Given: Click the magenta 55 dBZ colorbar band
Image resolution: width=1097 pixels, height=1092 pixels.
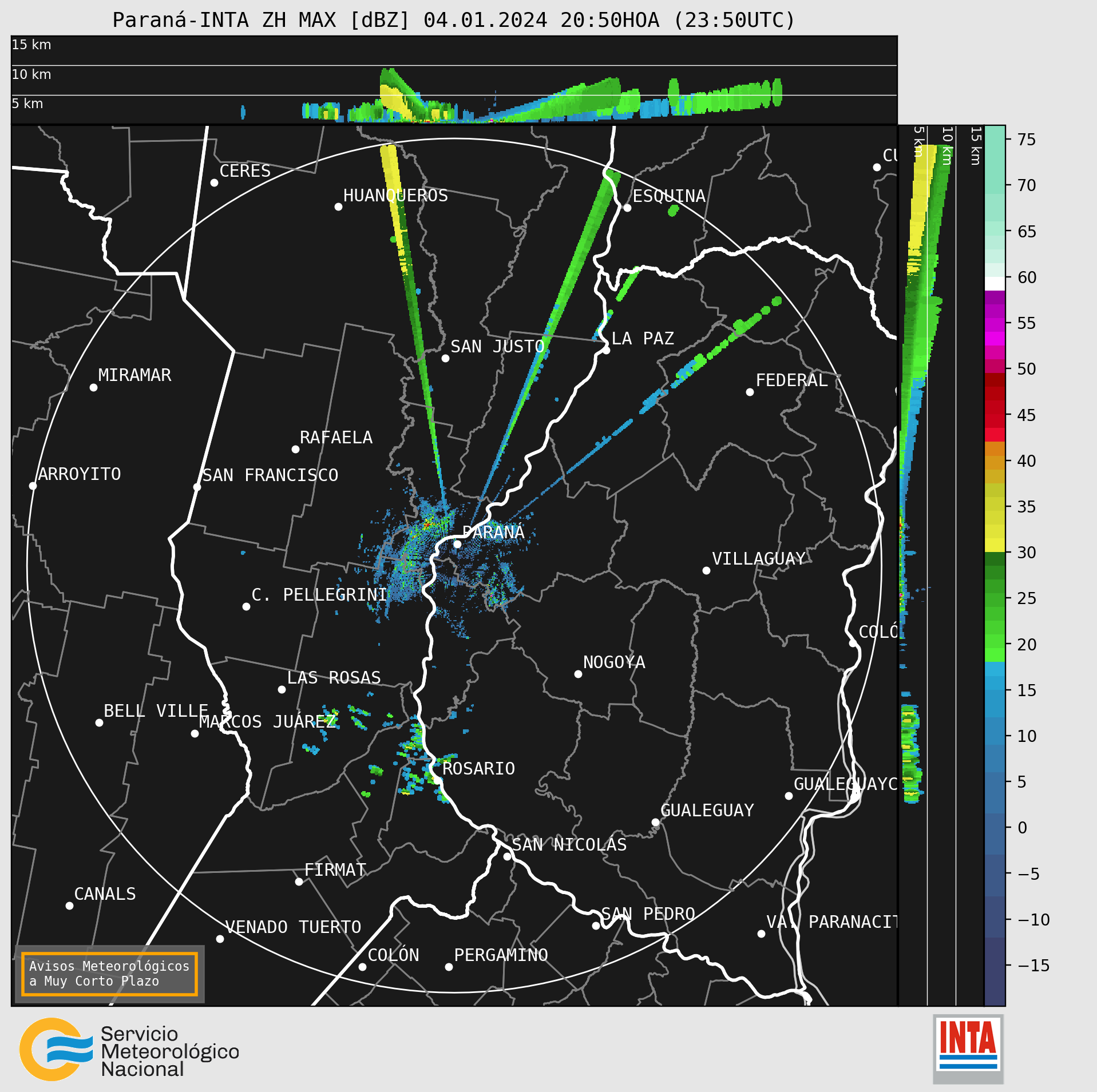Looking at the screenshot, I should 995,324.
